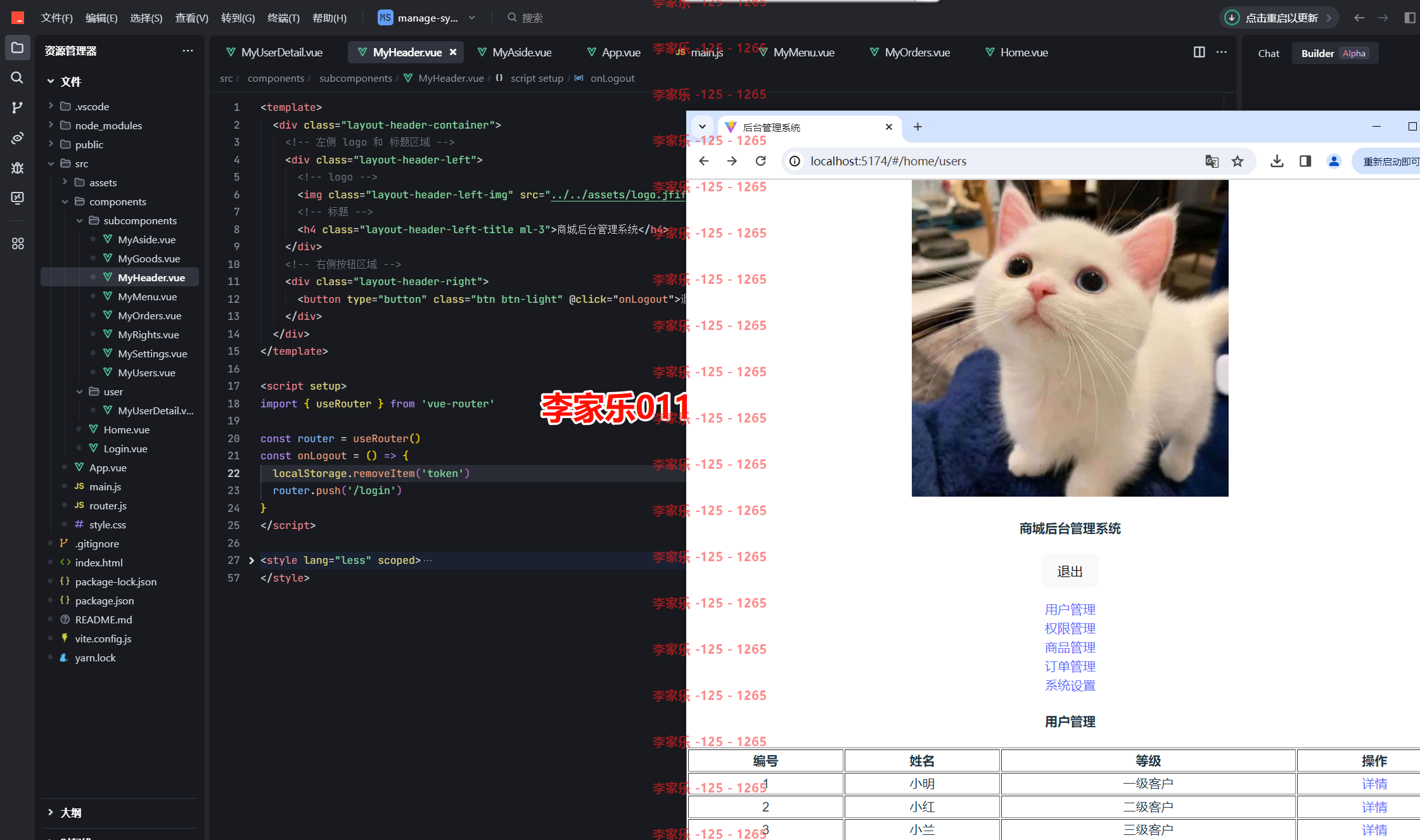Bookmark this page with the star icon
This screenshot has height=840, width=1420.
(1238, 161)
